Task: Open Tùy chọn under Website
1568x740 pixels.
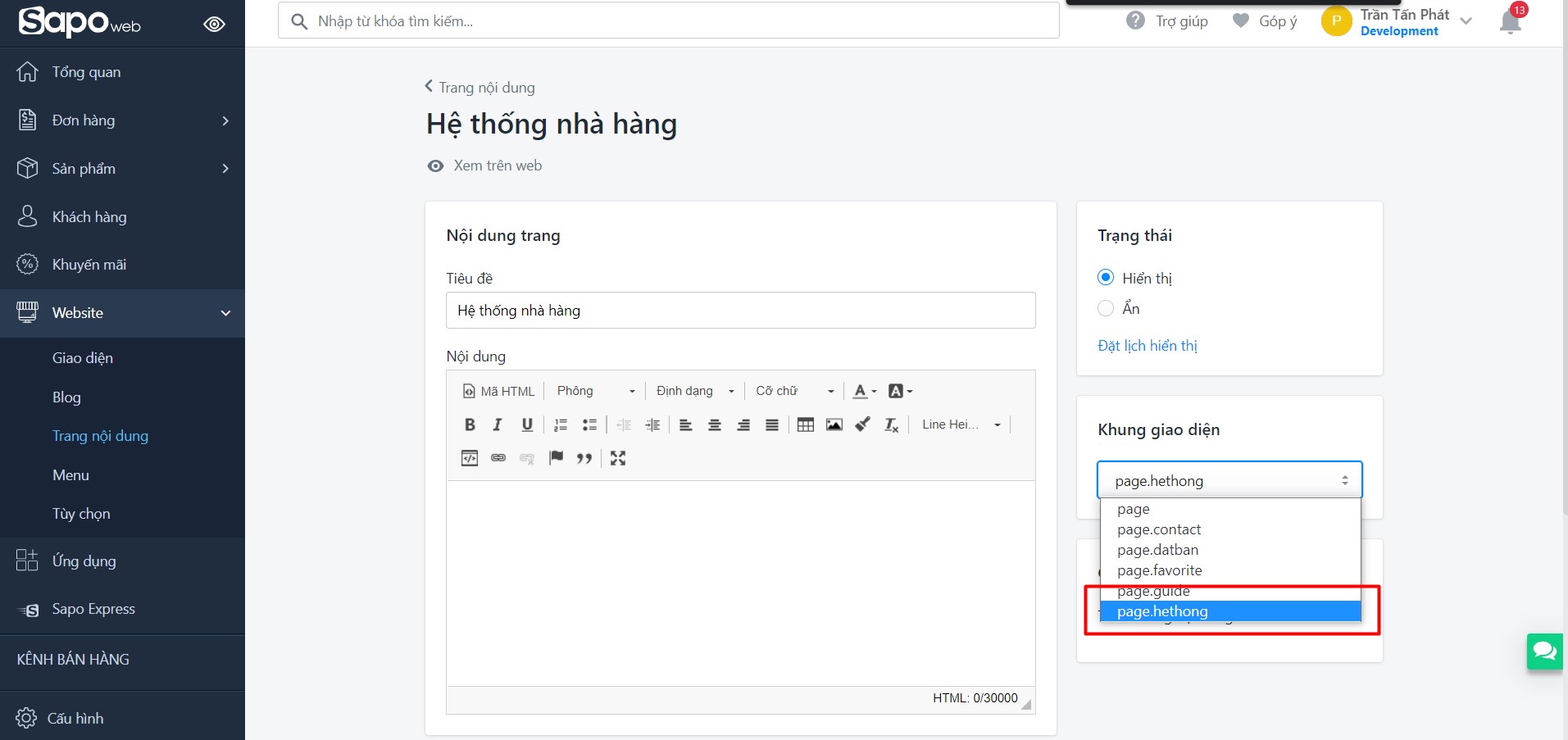Action: click(x=81, y=514)
